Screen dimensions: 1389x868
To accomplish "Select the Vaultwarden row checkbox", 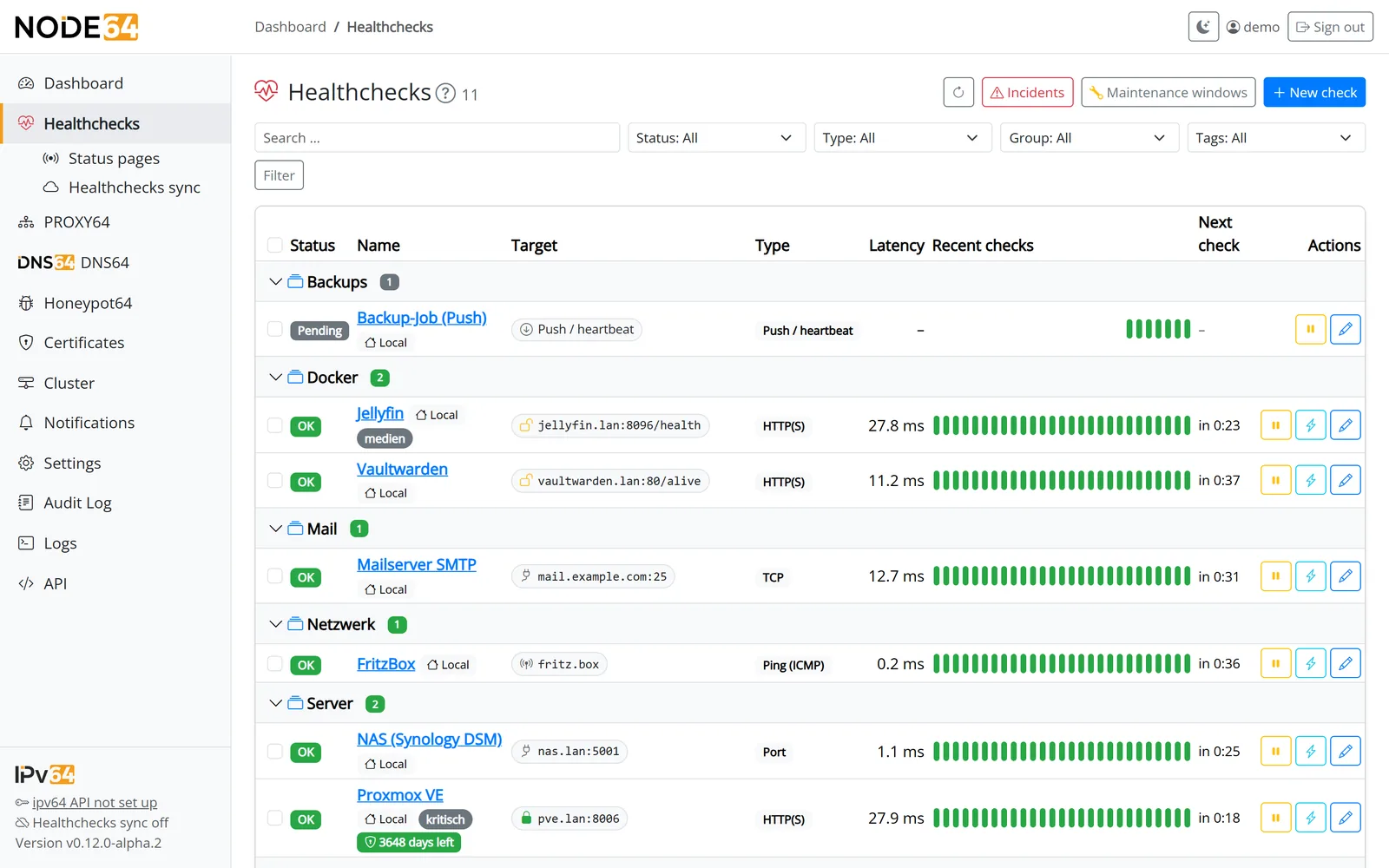I will click(x=275, y=480).
